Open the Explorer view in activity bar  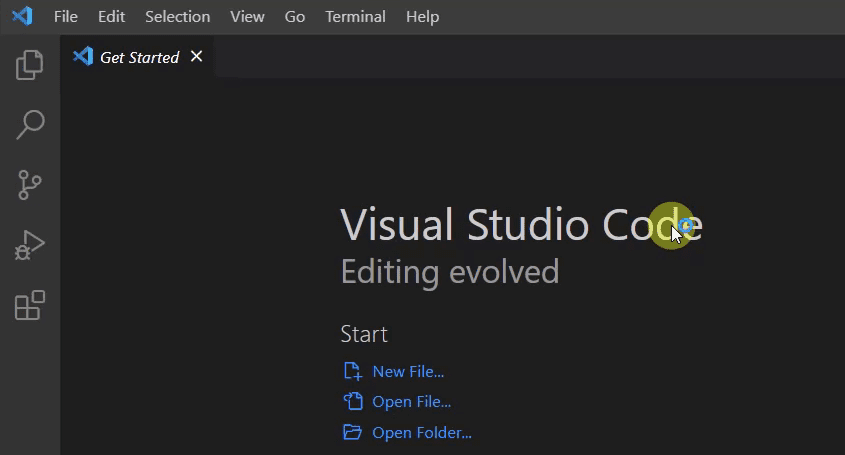[x=30, y=65]
